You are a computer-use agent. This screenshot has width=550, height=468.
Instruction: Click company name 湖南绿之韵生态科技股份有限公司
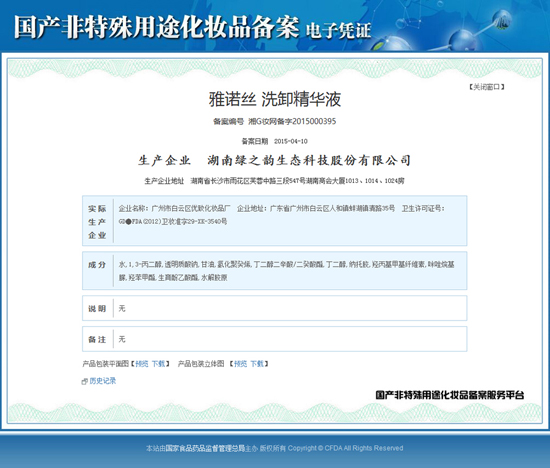309,161
